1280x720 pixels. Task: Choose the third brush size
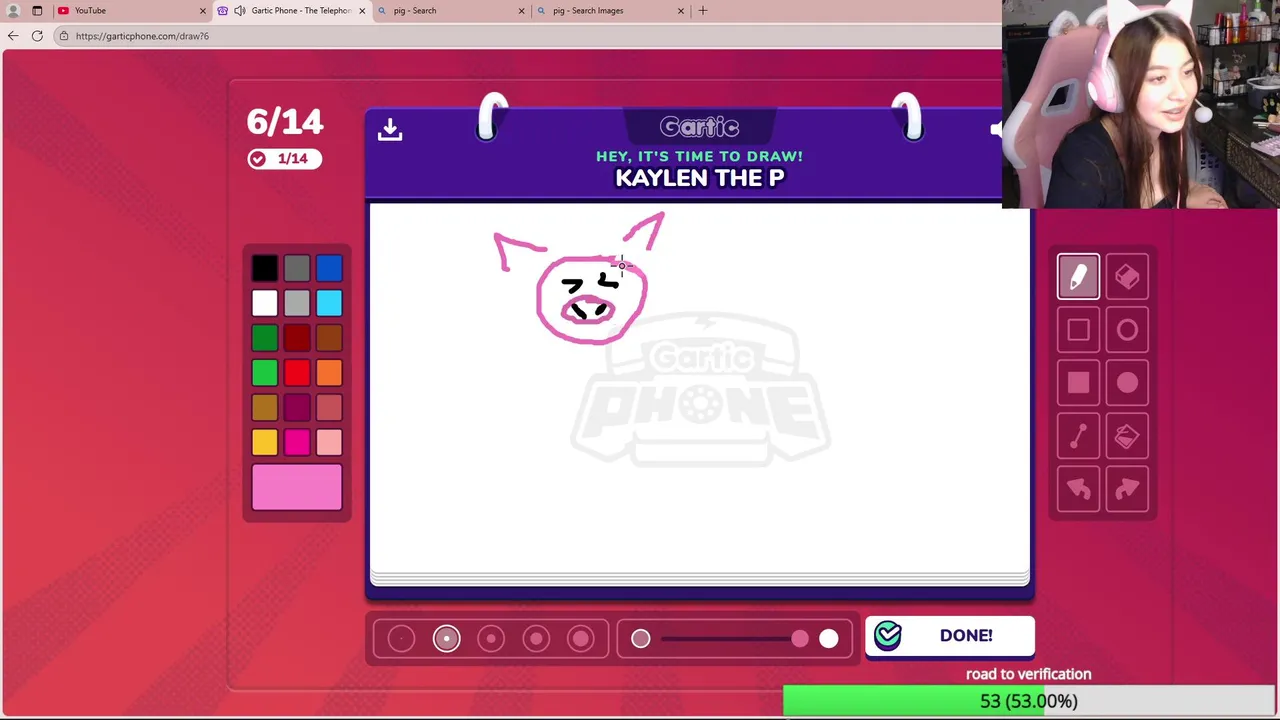(x=491, y=639)
